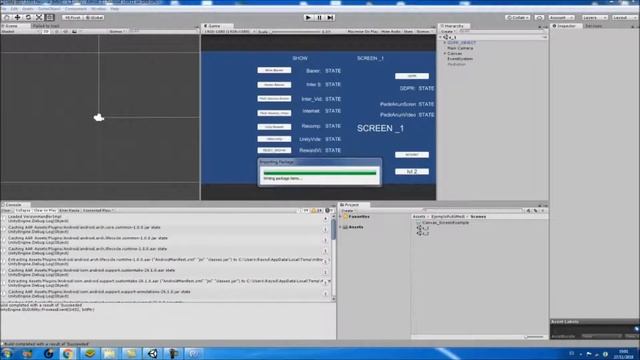Open the Inspector tab

pyautogui.click(x=566, y=26)
